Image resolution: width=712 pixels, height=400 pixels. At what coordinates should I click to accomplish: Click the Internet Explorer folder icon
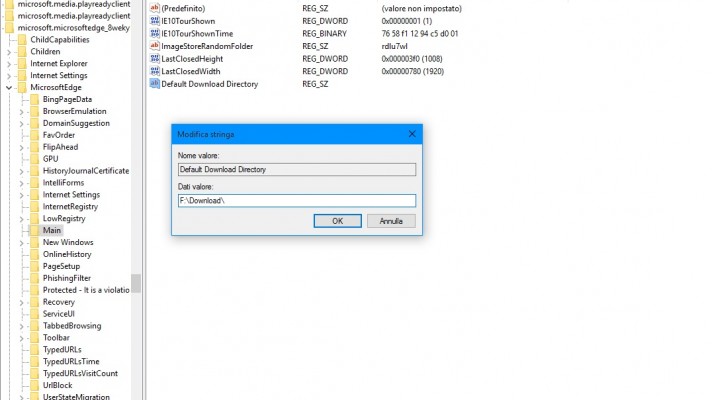(22, 64)
